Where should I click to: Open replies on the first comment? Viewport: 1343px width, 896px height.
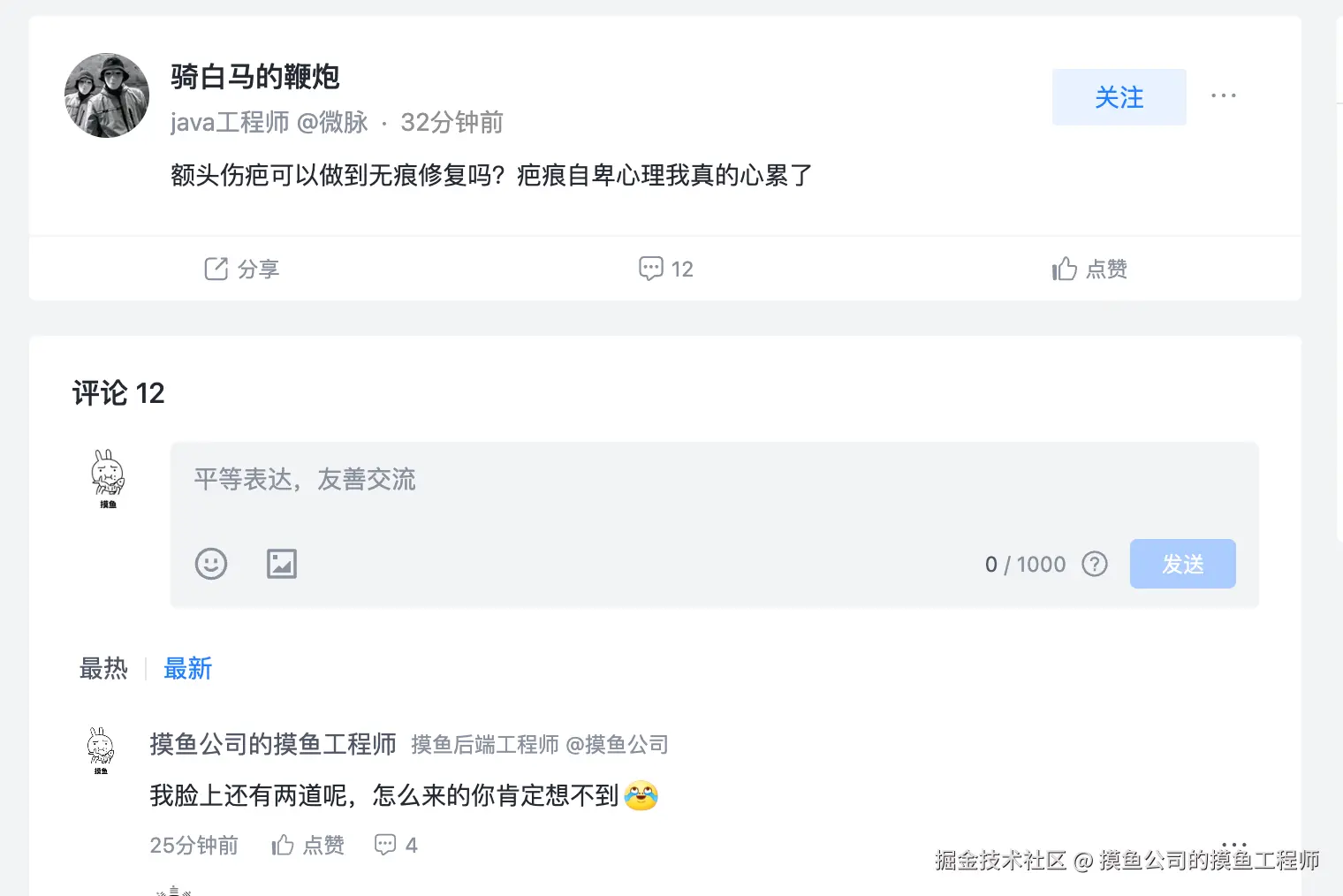386,846
